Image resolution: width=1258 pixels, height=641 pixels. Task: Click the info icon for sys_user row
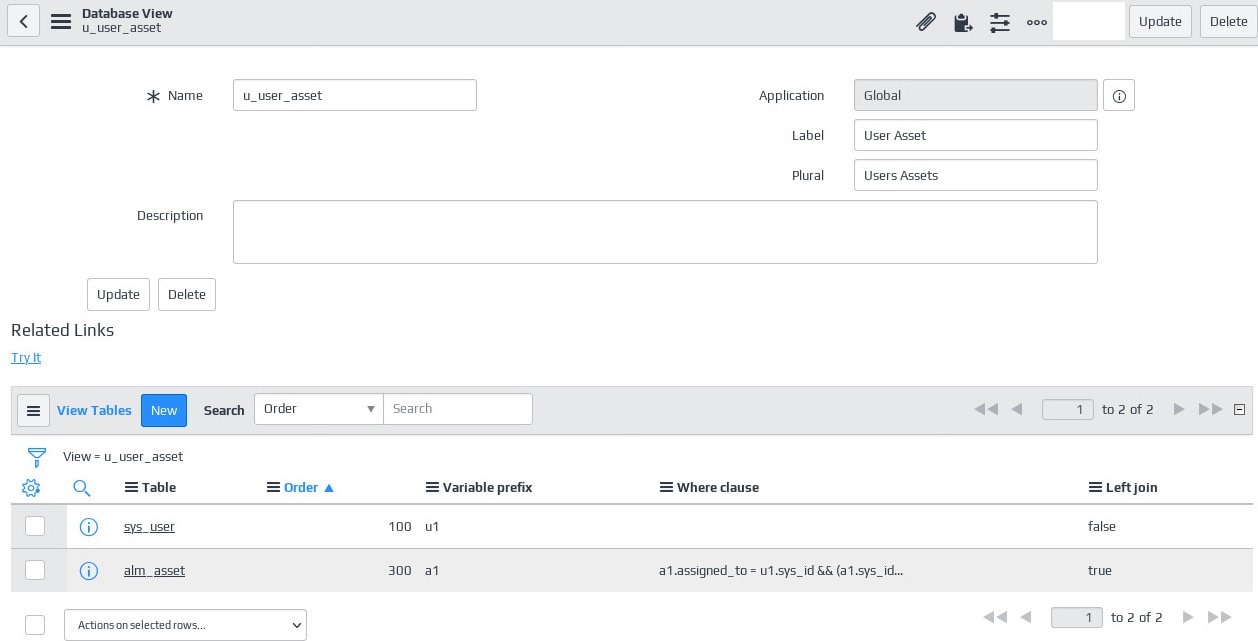click(88, 527)
